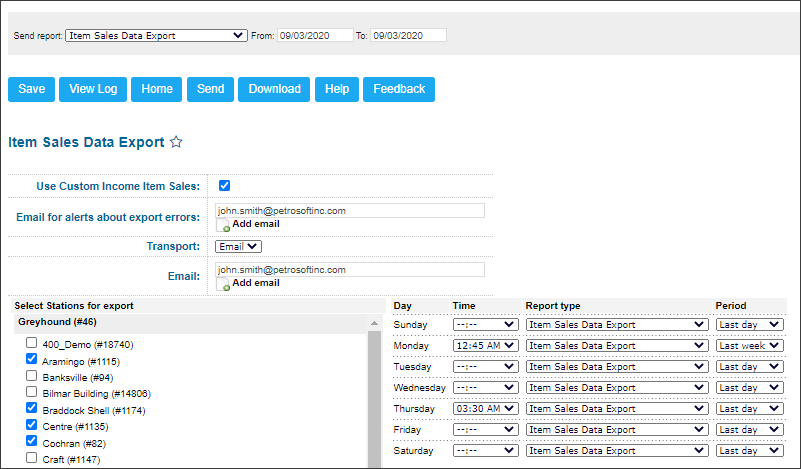Open Friday time dropdown

pyautogui.click(x=486, y=430)
